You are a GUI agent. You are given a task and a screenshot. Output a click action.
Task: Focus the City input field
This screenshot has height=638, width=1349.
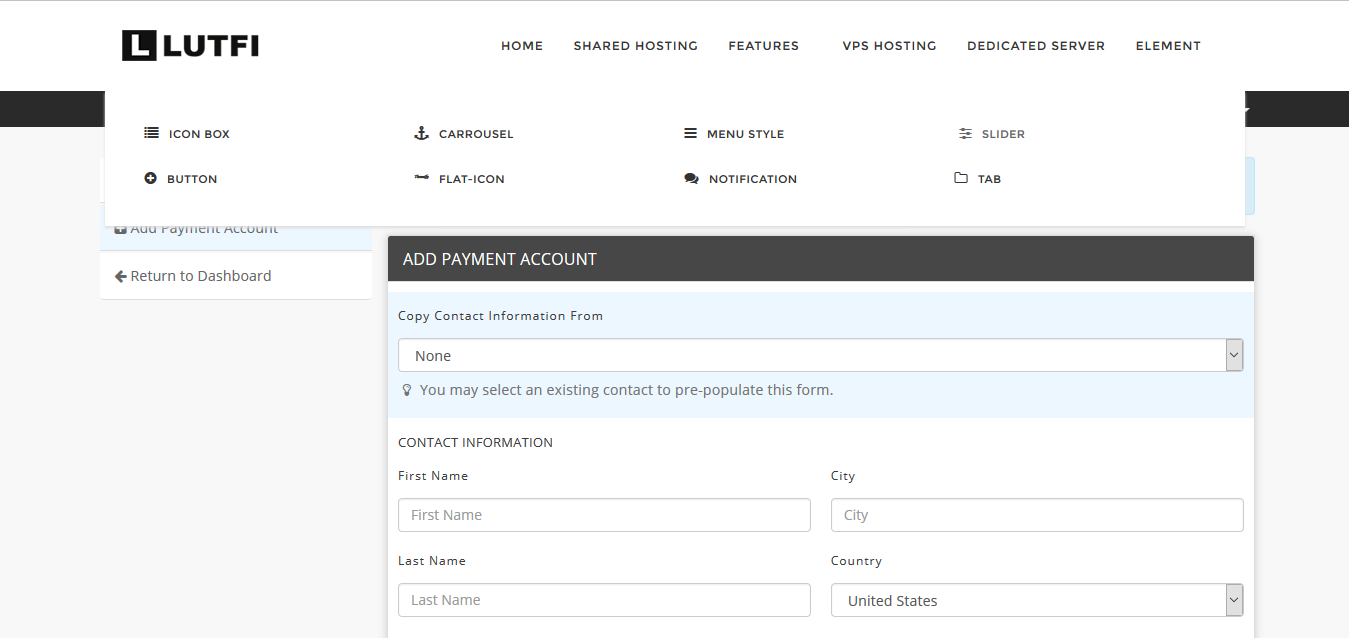(1037, 515)
